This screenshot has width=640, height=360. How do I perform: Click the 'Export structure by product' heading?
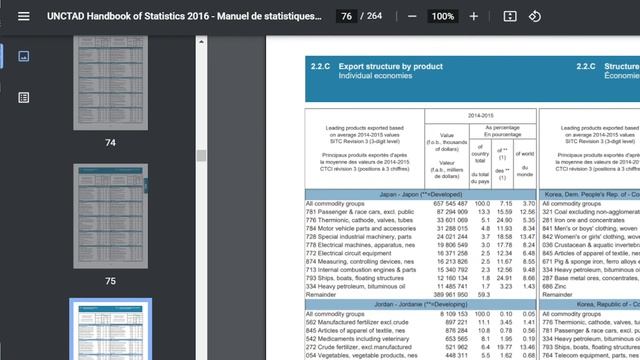click(x=391, y=66)
